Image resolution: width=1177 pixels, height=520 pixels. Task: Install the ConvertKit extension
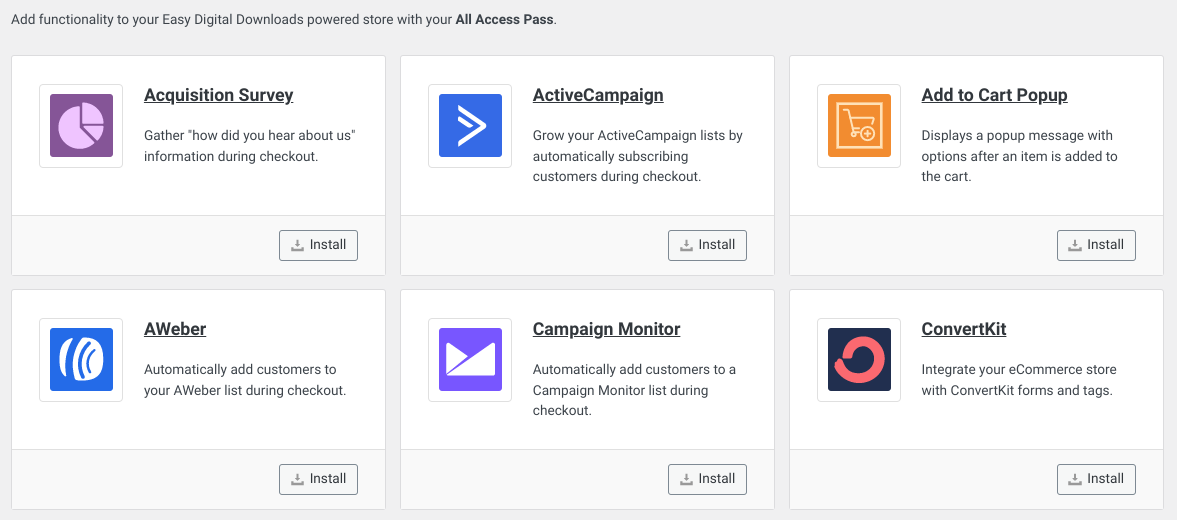(1096, 479)
